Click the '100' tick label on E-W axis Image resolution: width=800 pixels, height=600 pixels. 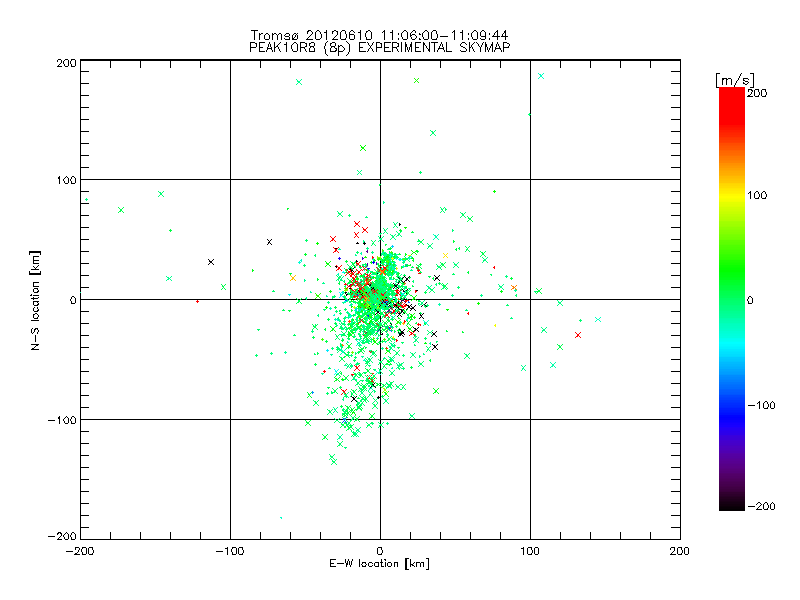tap(530, 552)
